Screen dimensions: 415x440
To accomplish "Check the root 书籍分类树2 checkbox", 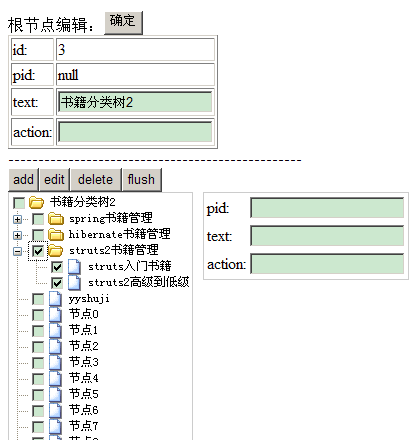I will (x=19, y=203).
